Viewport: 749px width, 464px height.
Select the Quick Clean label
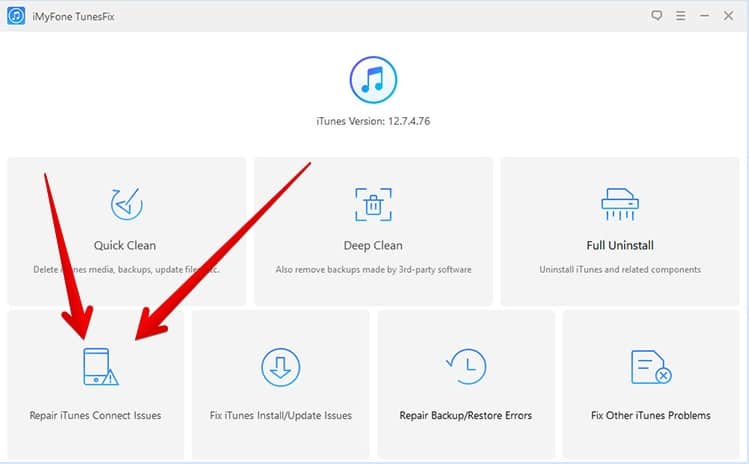pos(125,245)
